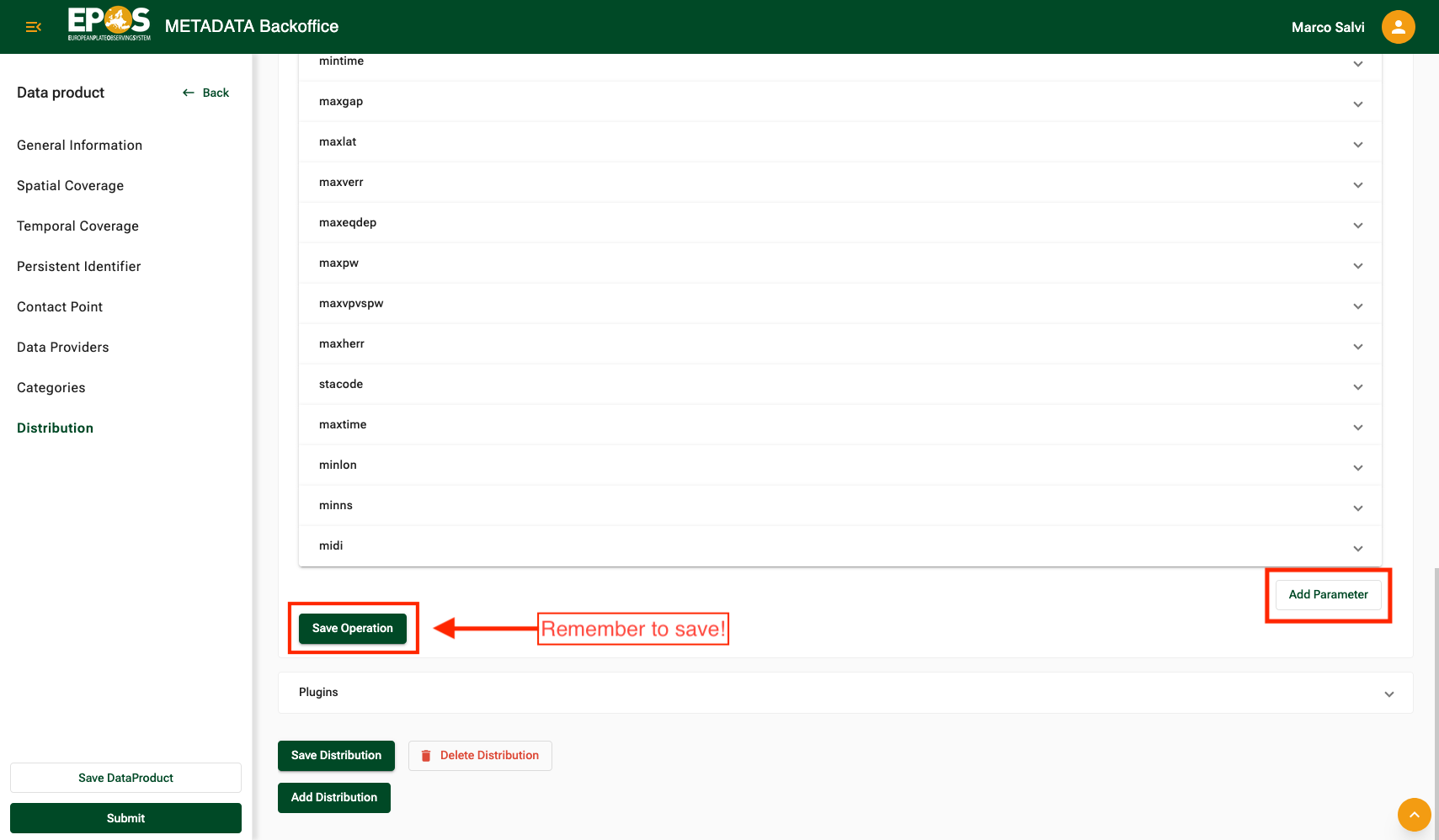Image resolution: width=1439 pixels, height=840 pixels.
Task: Click Add Parameter
Action: [x=1328, y=594]
